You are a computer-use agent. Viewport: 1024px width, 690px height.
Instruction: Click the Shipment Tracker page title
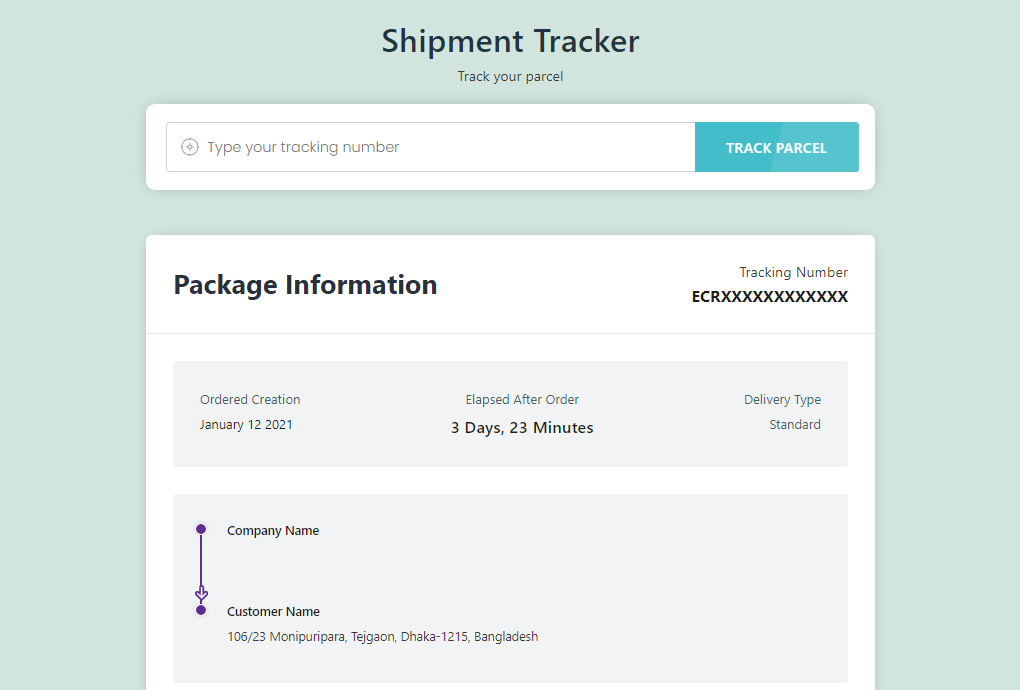pyautogui.click(x=510, y=41)
